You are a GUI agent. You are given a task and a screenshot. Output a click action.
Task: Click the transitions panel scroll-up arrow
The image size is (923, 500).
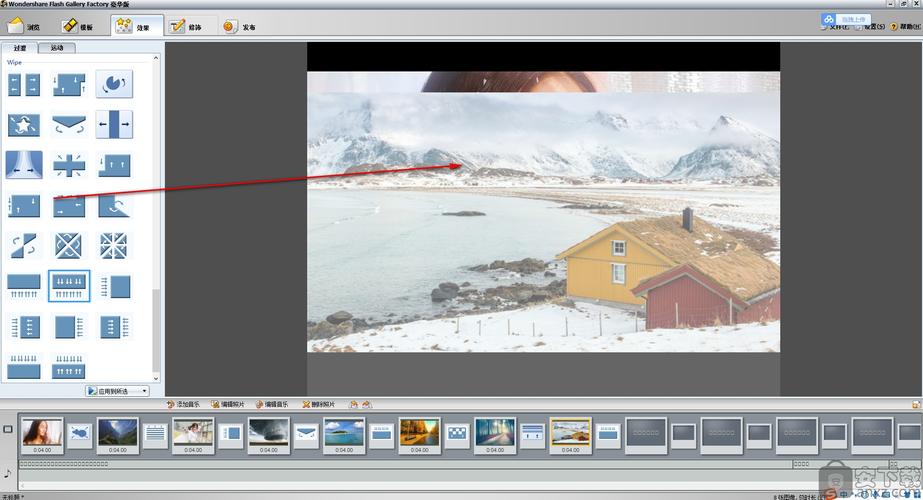156,58
